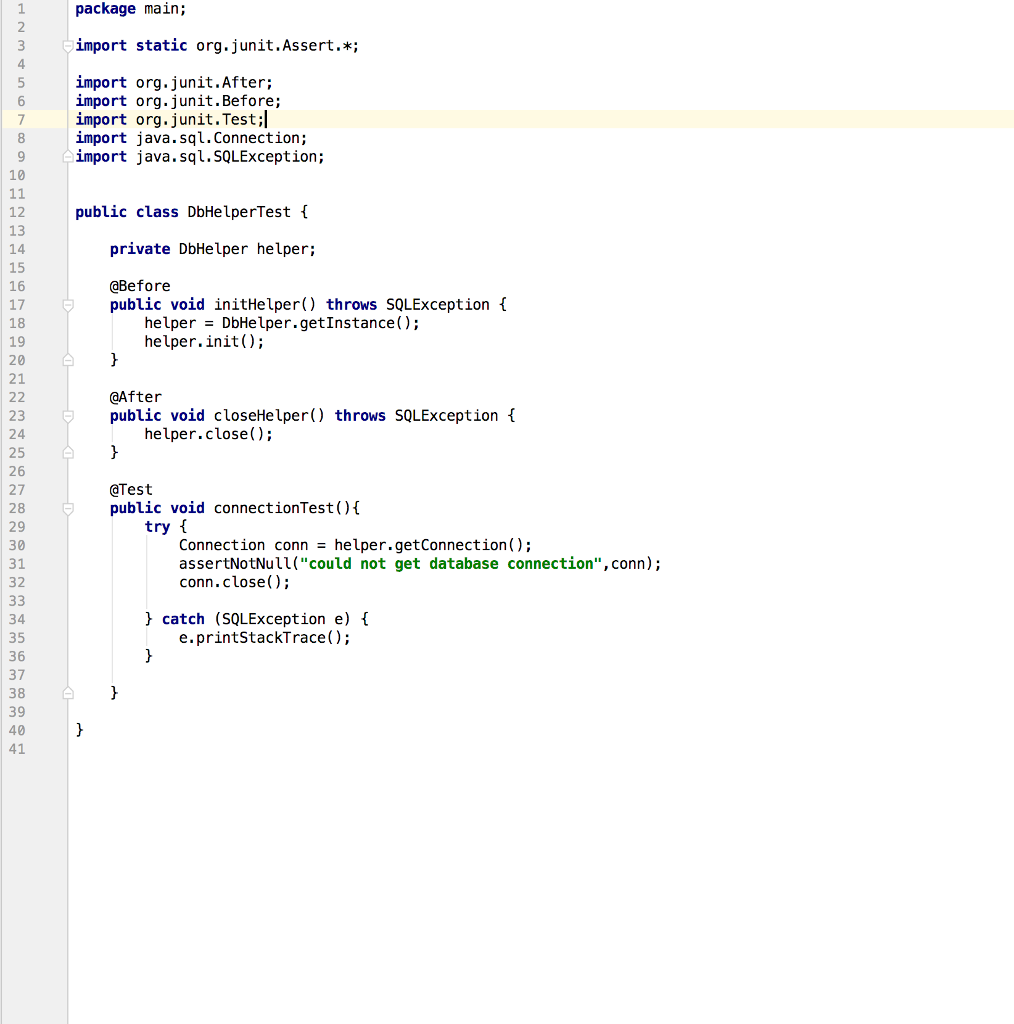Collapse the static import fold on line 3

pos(66,45)
